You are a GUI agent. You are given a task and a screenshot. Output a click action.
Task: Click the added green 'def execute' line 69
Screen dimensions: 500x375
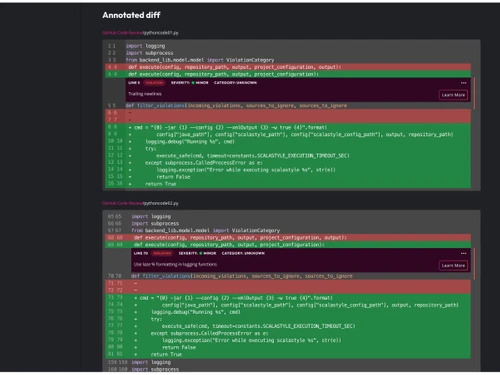pos(288,245)
